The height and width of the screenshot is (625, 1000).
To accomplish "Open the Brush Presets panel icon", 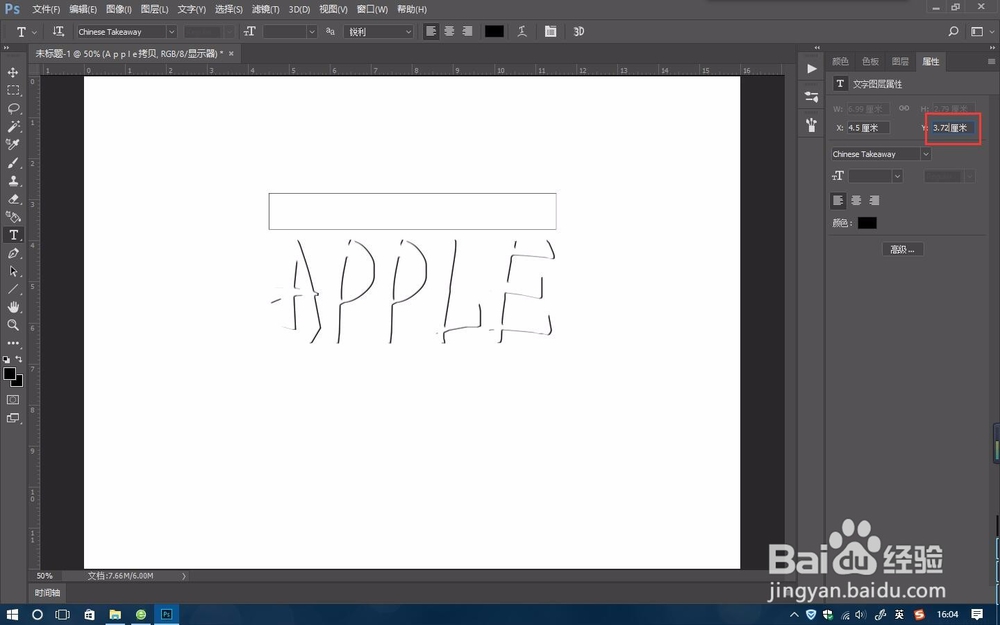I will 811,124.
